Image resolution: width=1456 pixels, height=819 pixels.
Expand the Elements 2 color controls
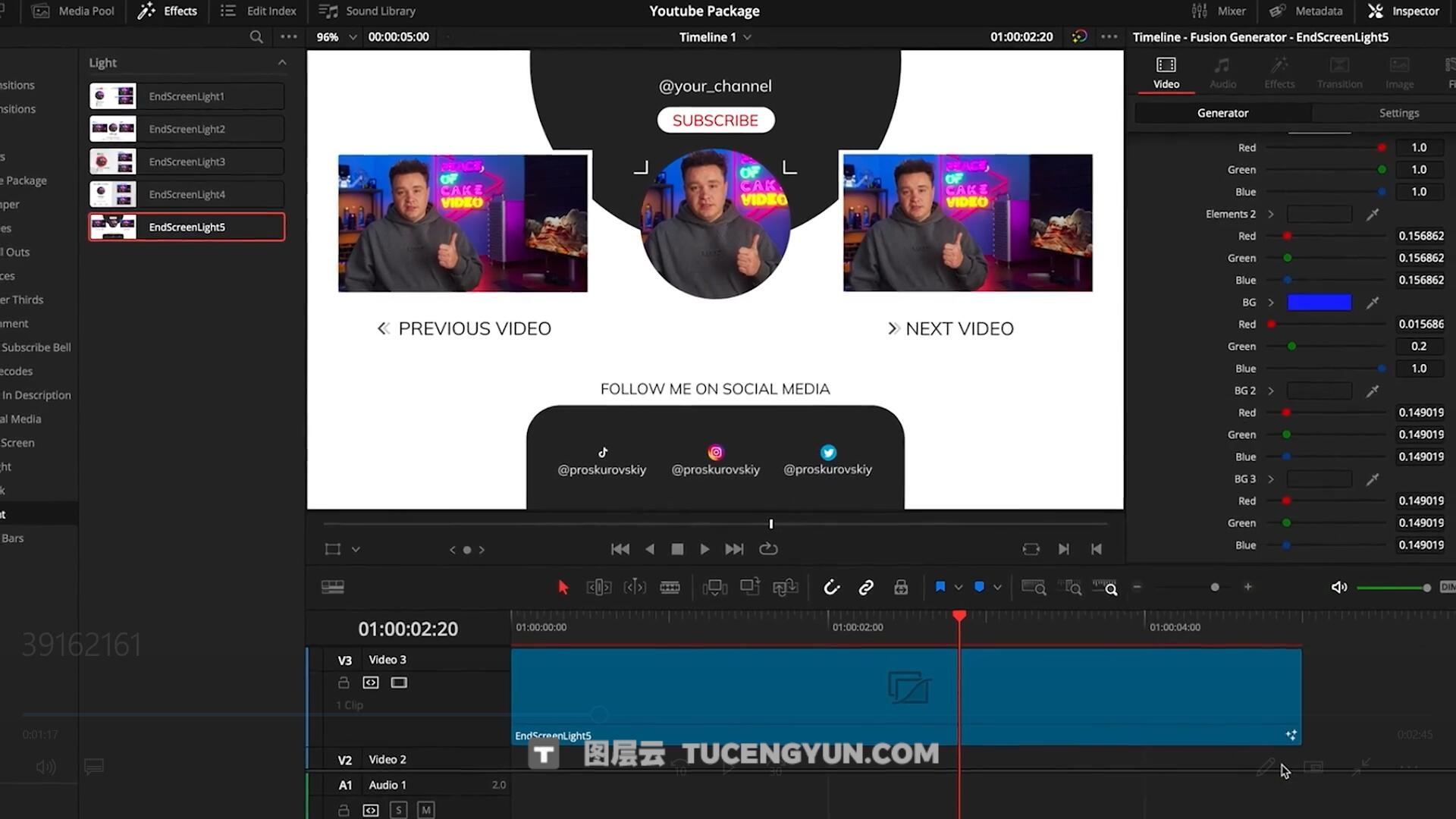pos(1271,214)
